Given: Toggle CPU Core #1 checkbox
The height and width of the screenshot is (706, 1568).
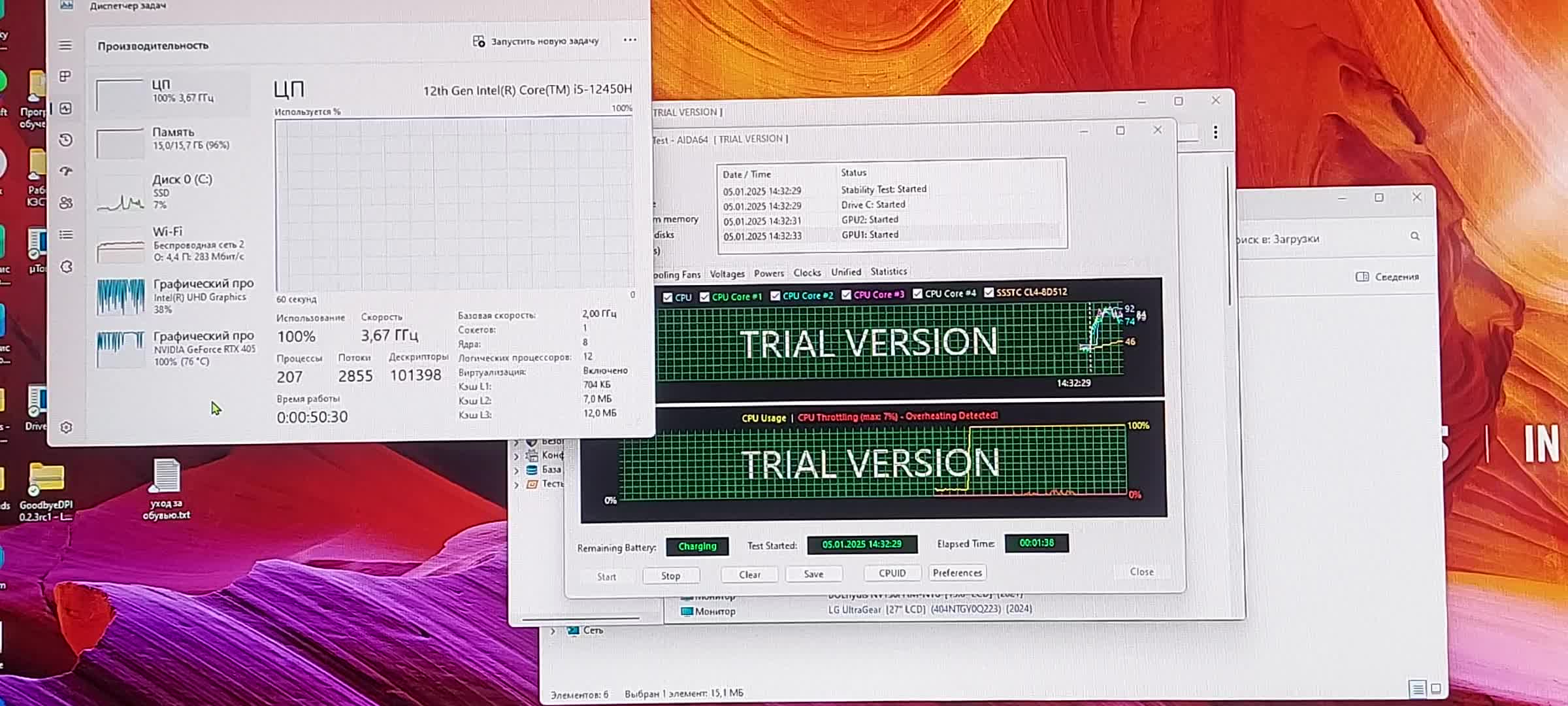Looking at the screenshot, I should click(704, 297).
